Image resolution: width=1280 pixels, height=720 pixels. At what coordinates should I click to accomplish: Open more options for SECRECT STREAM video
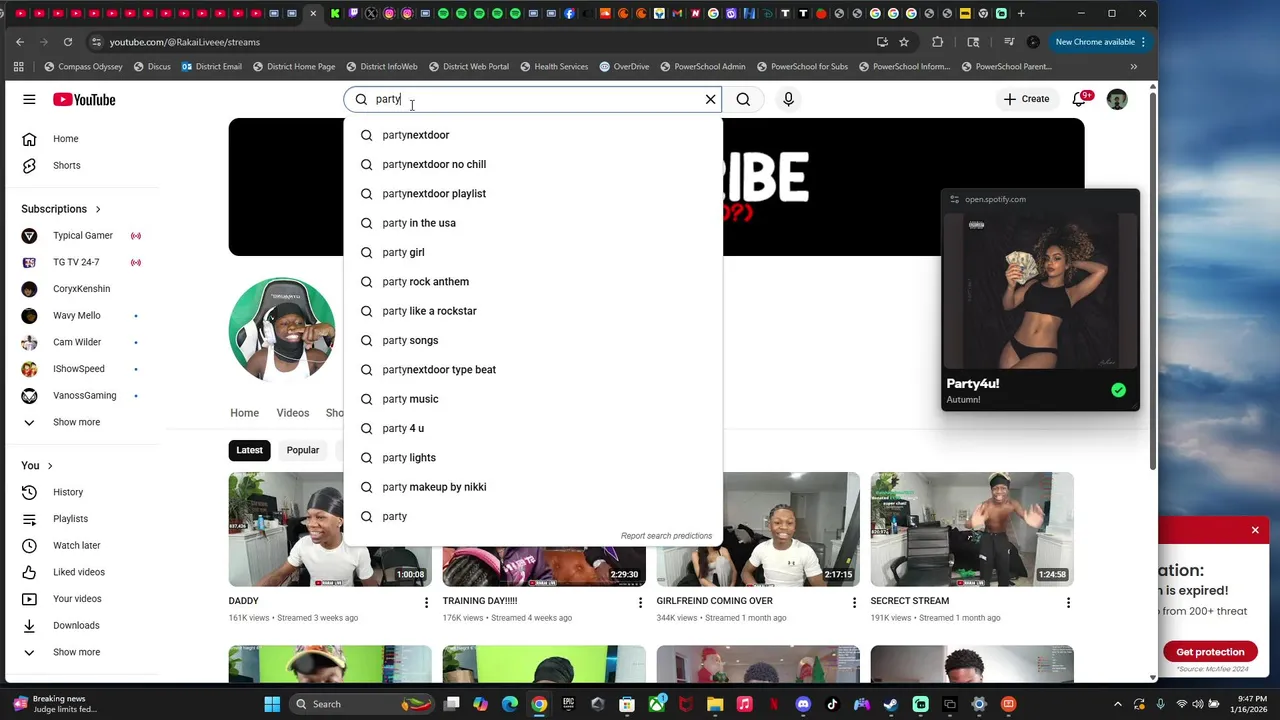click(x=1068, y=602)
